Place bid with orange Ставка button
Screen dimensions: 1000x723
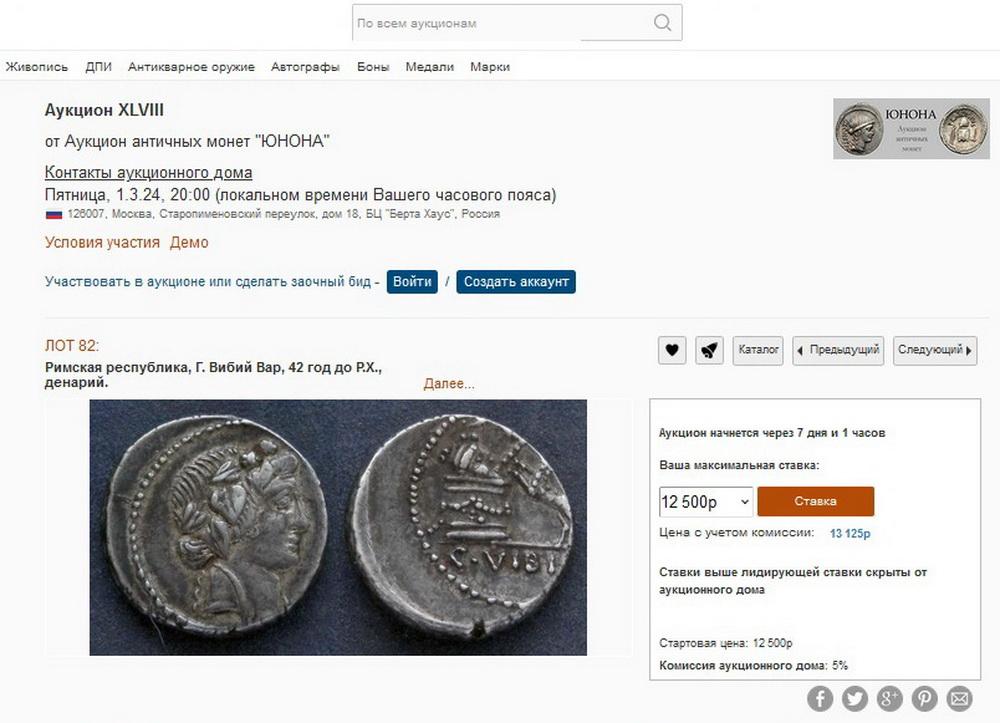pos(816,501)
